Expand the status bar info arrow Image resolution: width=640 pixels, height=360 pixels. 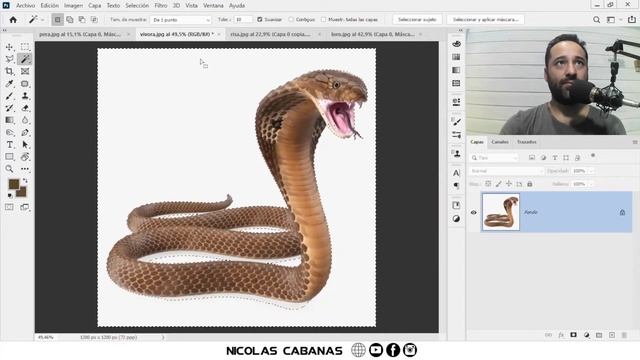click(163, 338)
